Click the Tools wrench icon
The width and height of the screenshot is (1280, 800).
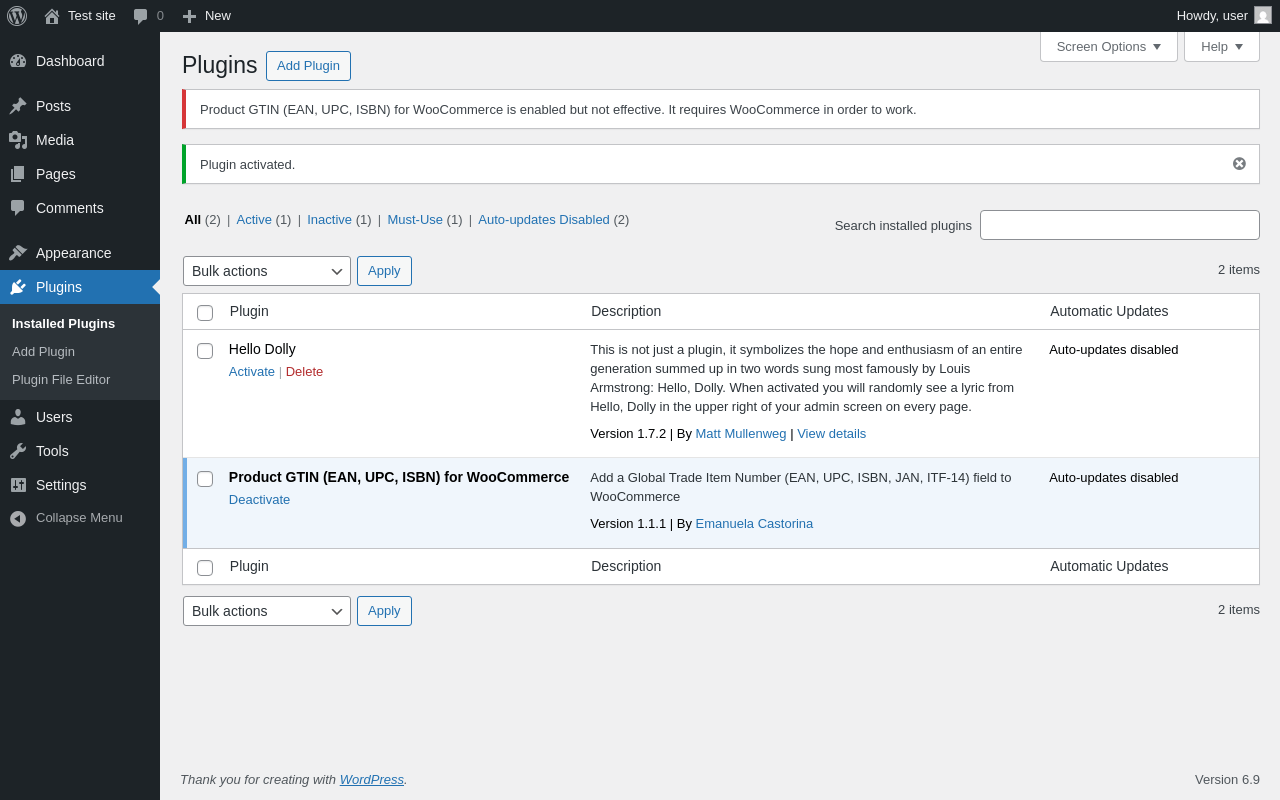pos(18,451)
